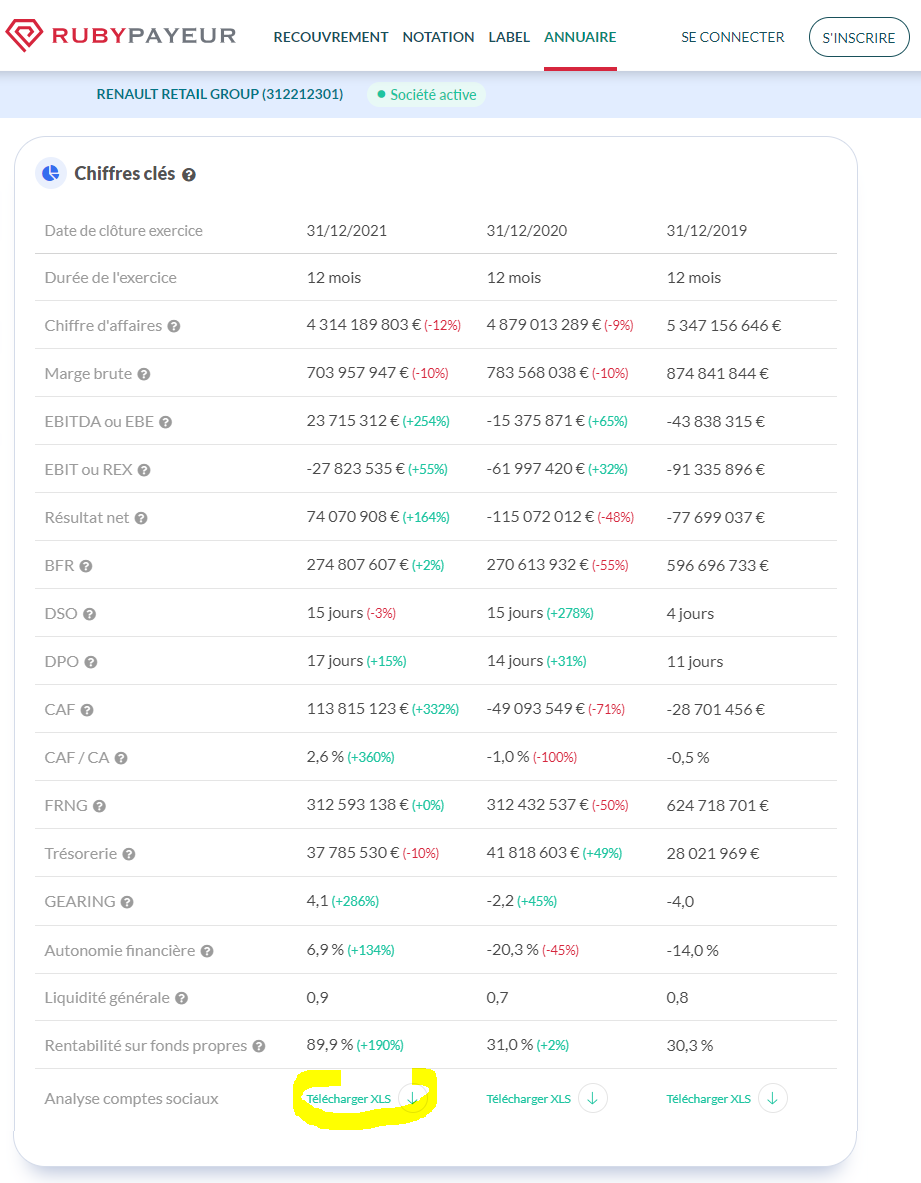This screenshot has height=1183, width=921.
Task: Go to the ANNUAIRE section
Action: 580,37
